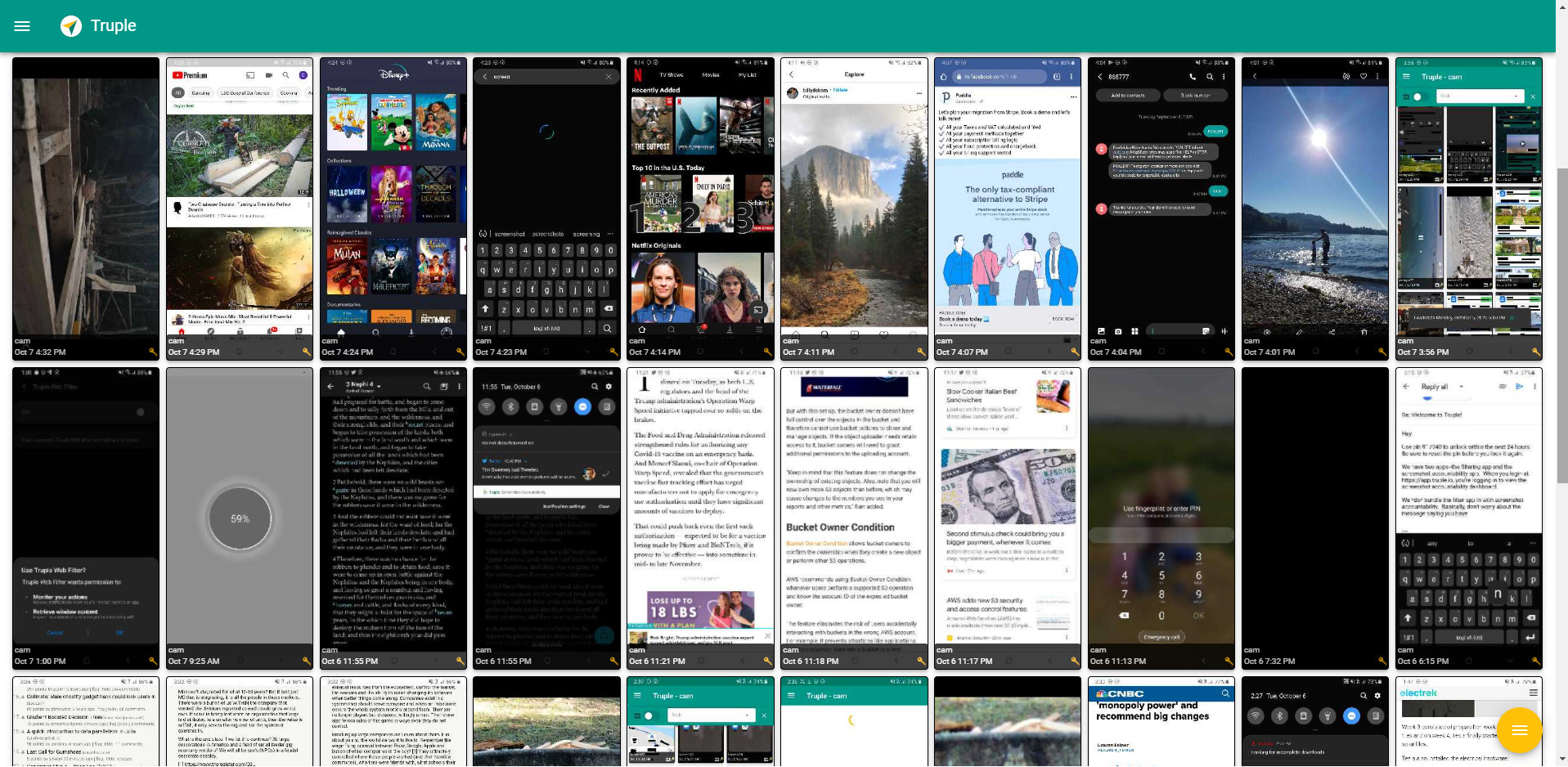The width and height of the screenshot is (1568, 767).
Task: Click the key icon on the Oct 6 11:17 PM screenshot
Action: 1075,661
